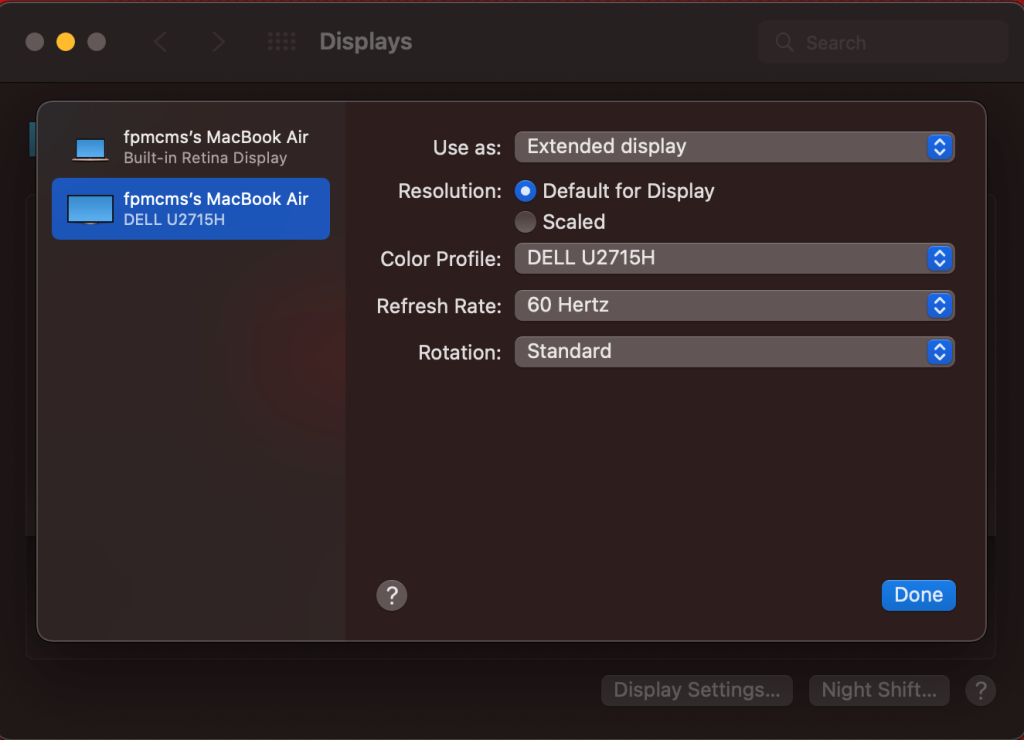Screen dimensions: 1024x740
Task: Click the Done button
Action: [x=918, y=595]
